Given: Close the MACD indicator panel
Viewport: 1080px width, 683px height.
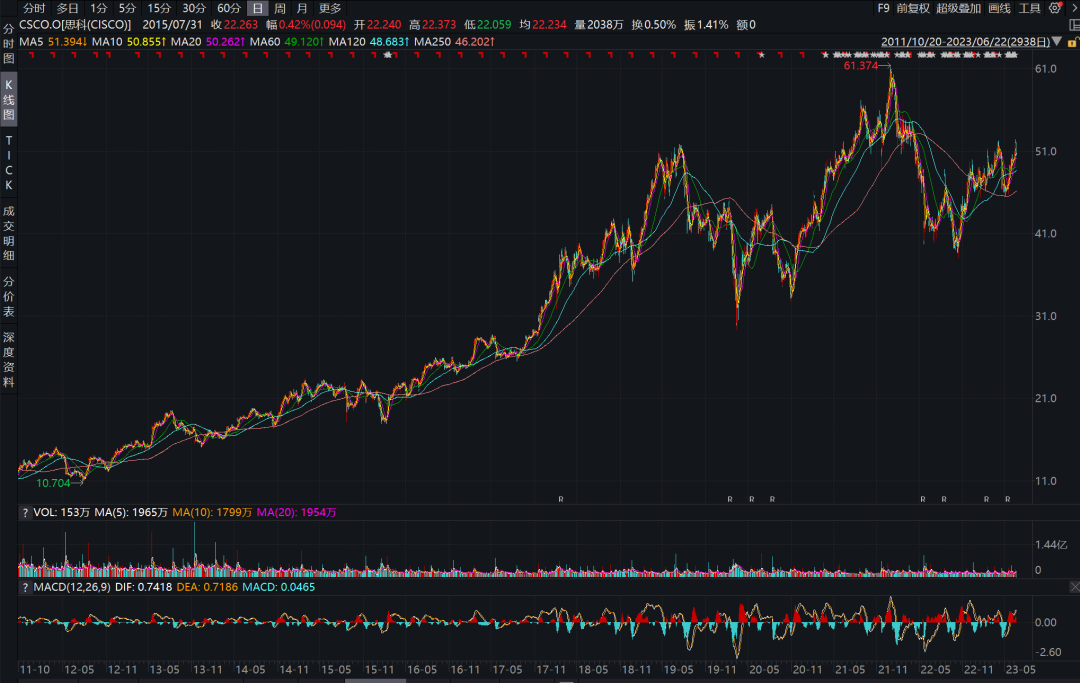Looking at the screenshot, I should pos(1074,587).
